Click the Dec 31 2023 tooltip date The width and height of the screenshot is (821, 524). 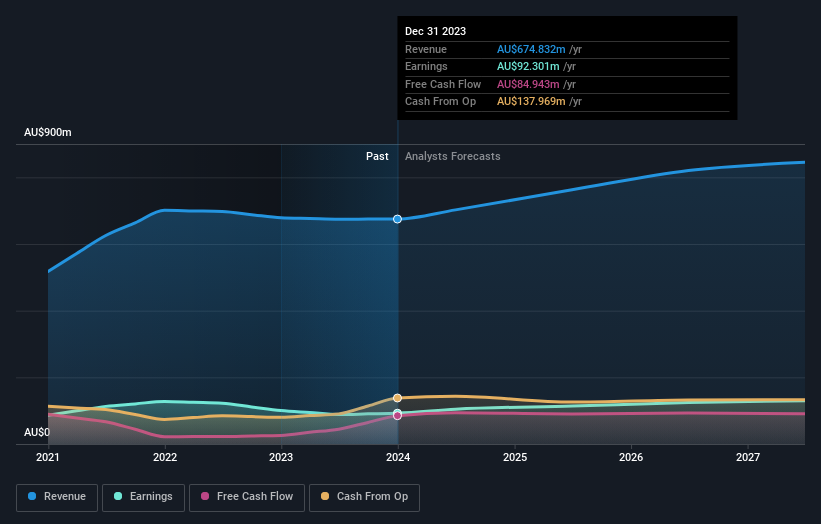click(x=435, y=31)
